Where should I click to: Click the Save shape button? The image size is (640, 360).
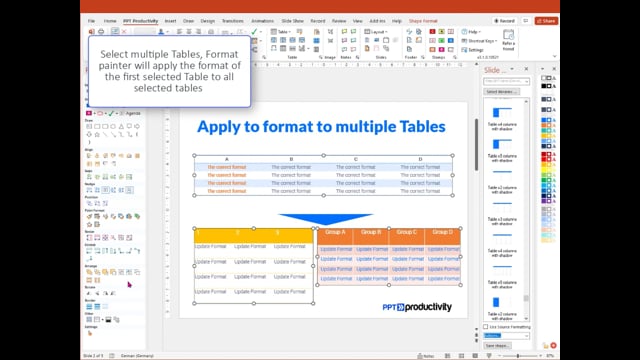pos(497,346)
